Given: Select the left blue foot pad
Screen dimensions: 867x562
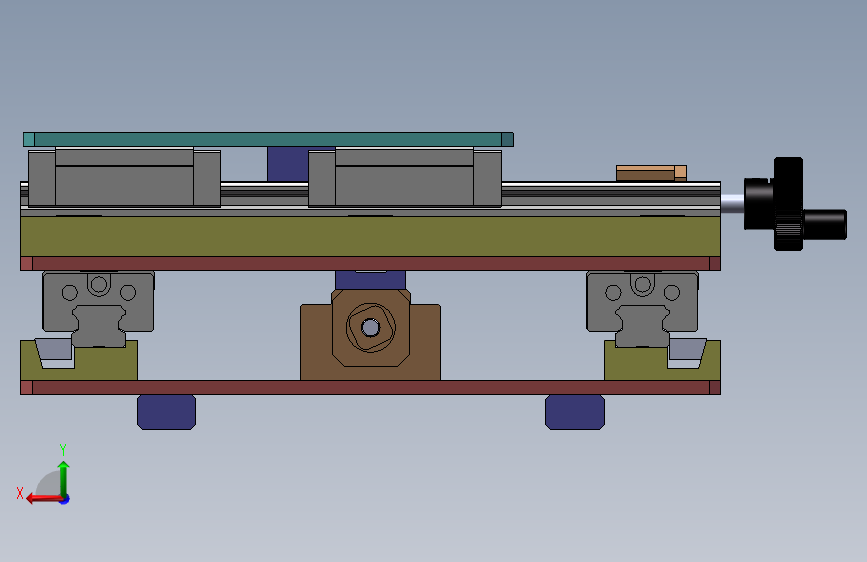Looking at the screenshot, I should click(166, 412).
